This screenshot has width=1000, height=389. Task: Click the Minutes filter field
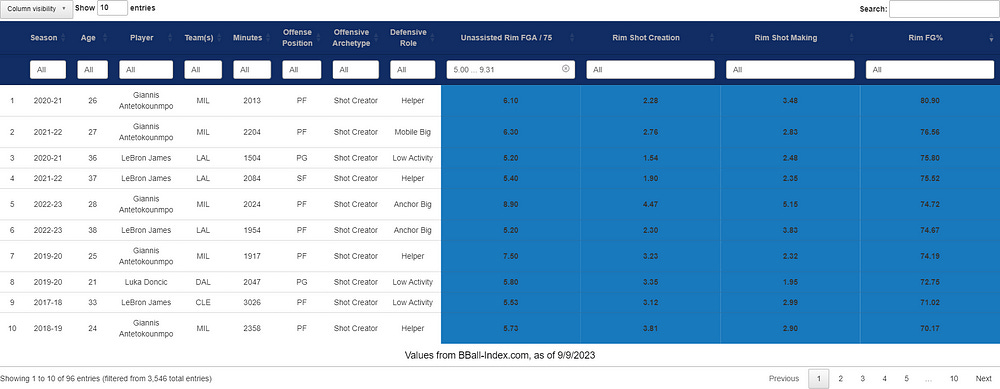pos(251,70)
